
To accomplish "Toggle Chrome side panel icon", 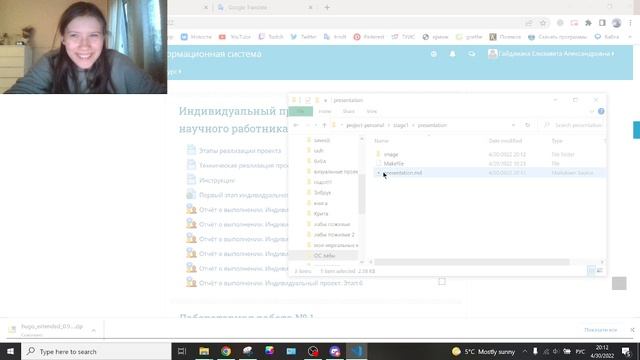I will coord(602,23).
